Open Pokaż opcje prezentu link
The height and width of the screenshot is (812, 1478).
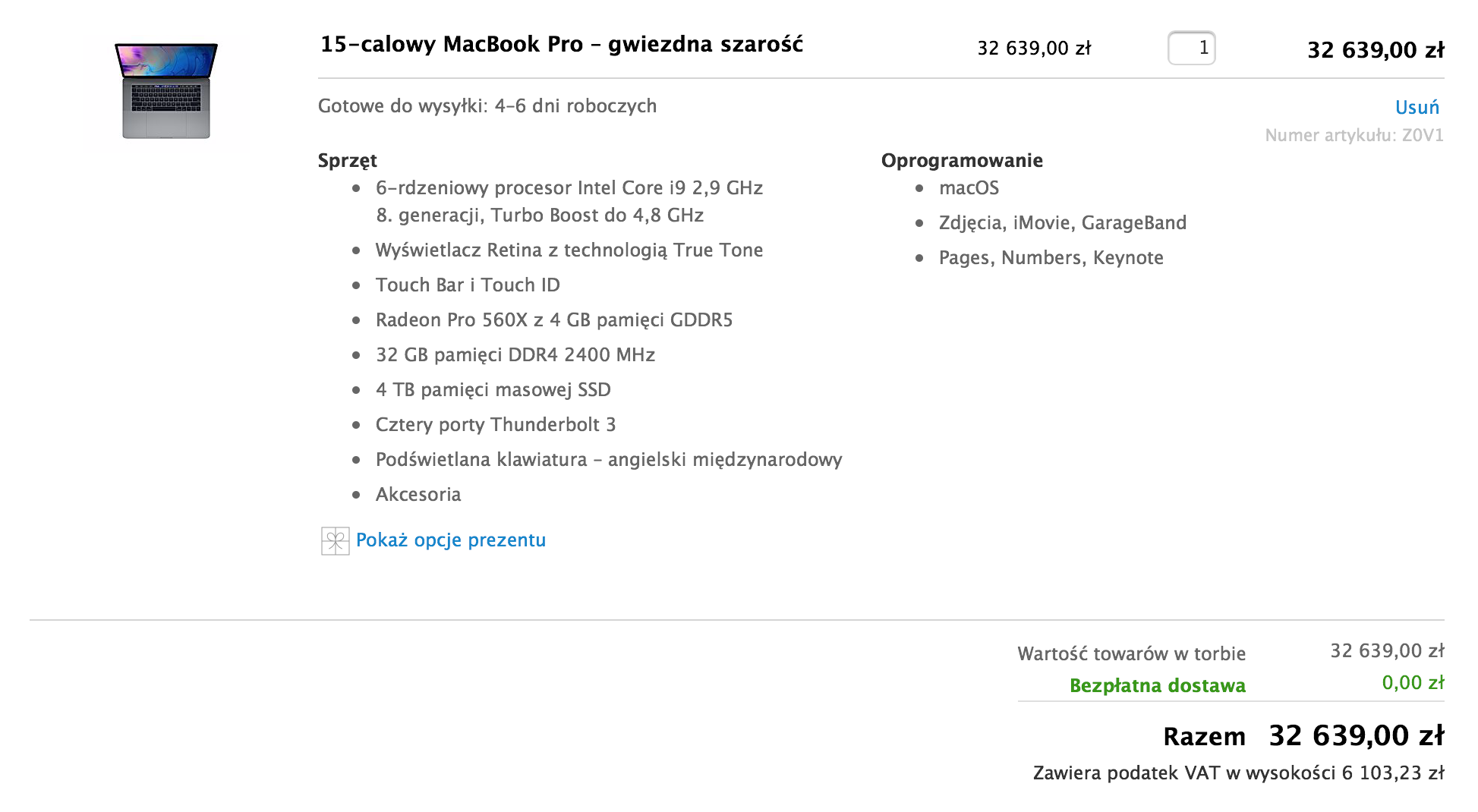coord(451,540)
